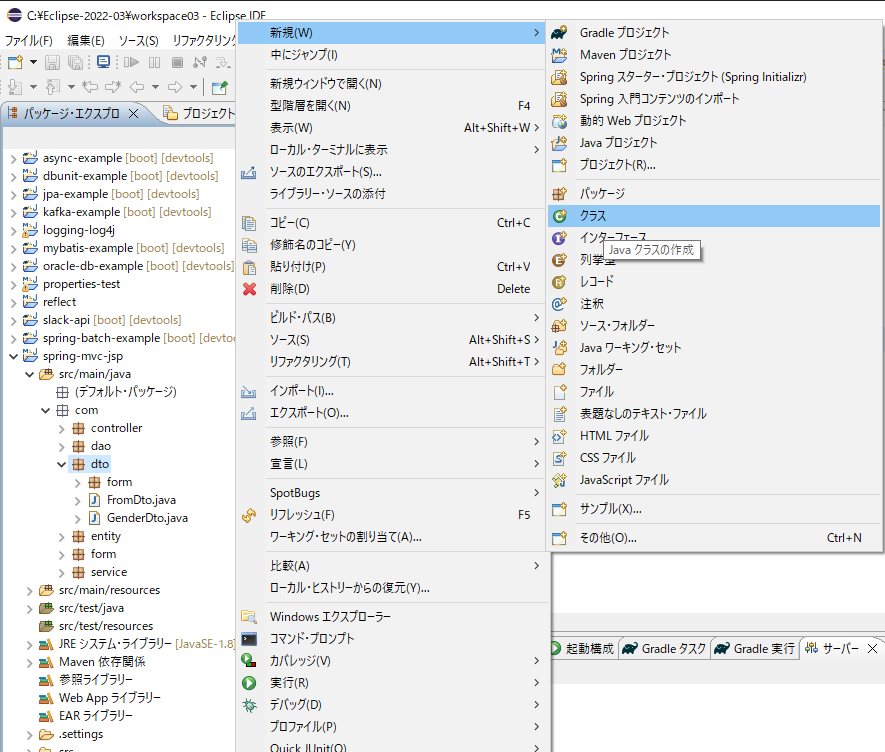The height and width of the screenshot is (752, 885).
Task: Click the Spring スターター・プロジェクト icon
Action: [559, 77]
